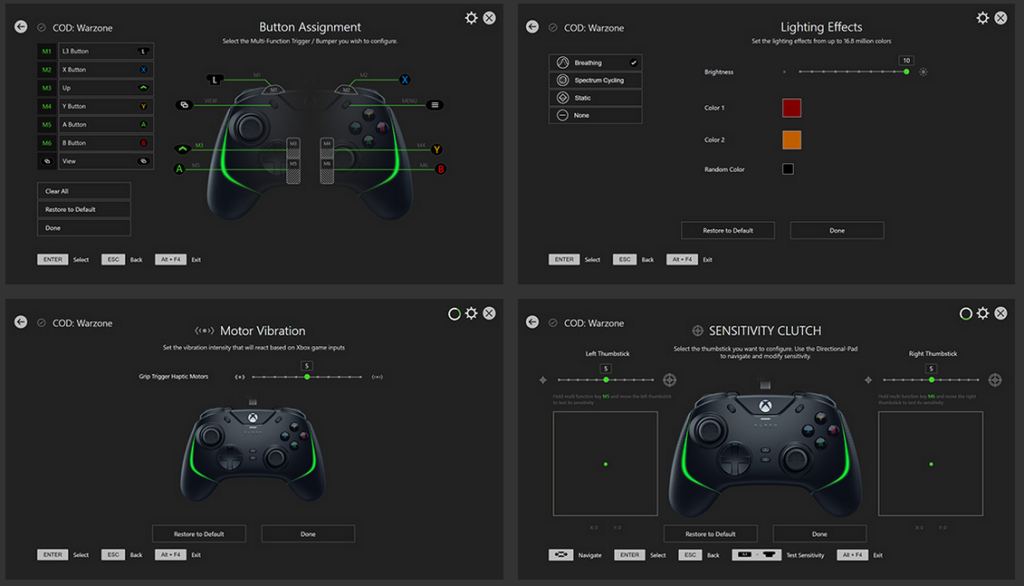Click the Menu button icon on controller diagram
This screenshot has height=586, width=1024.
tap(434, 105)
